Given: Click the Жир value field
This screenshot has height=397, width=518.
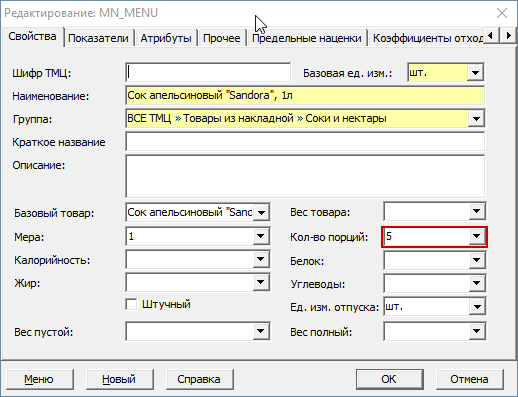Looking at the screenshot, I should click(190, 282).
